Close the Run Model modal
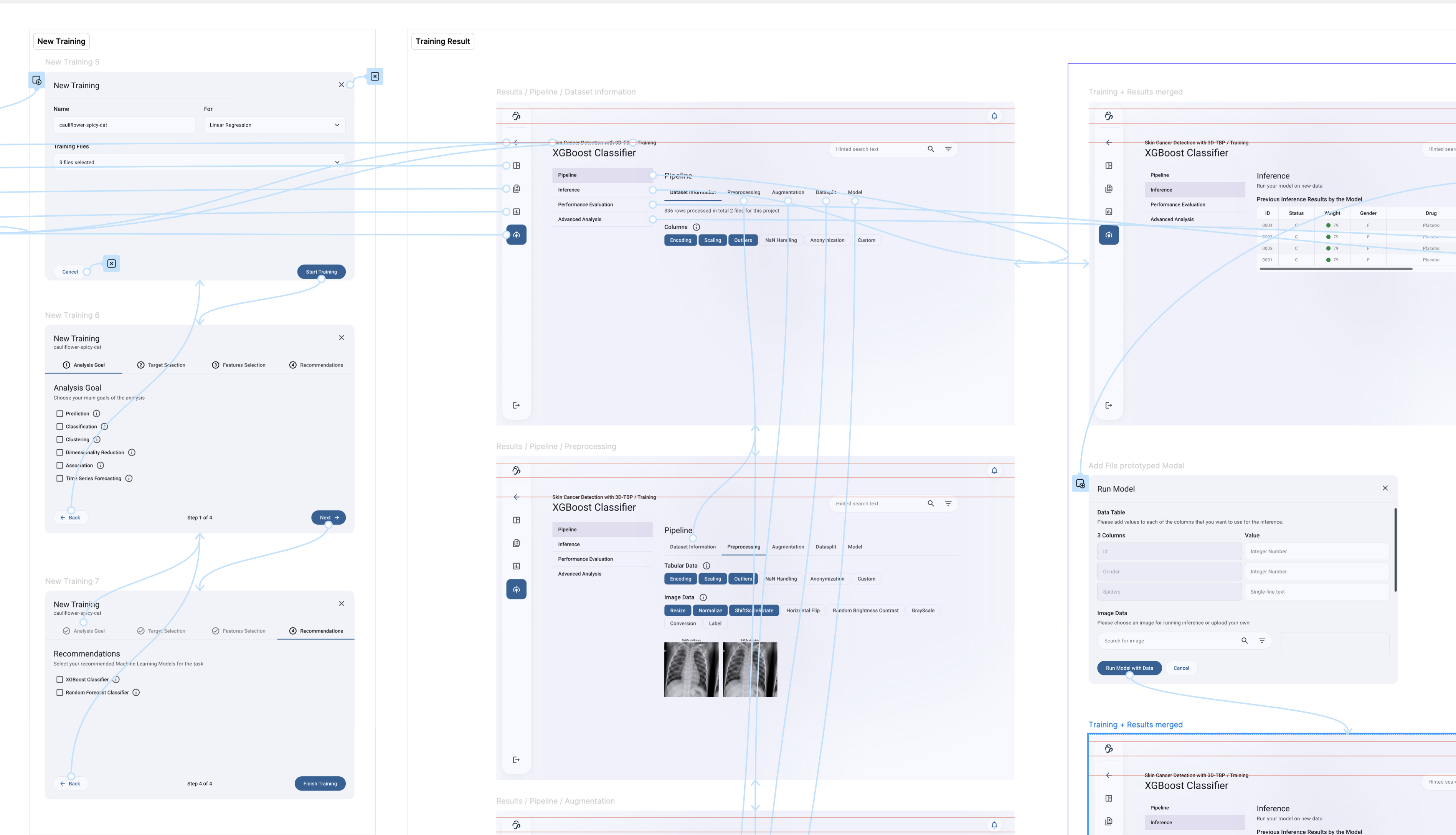This screenshot has height=835, width=1456. point(1385,488)
